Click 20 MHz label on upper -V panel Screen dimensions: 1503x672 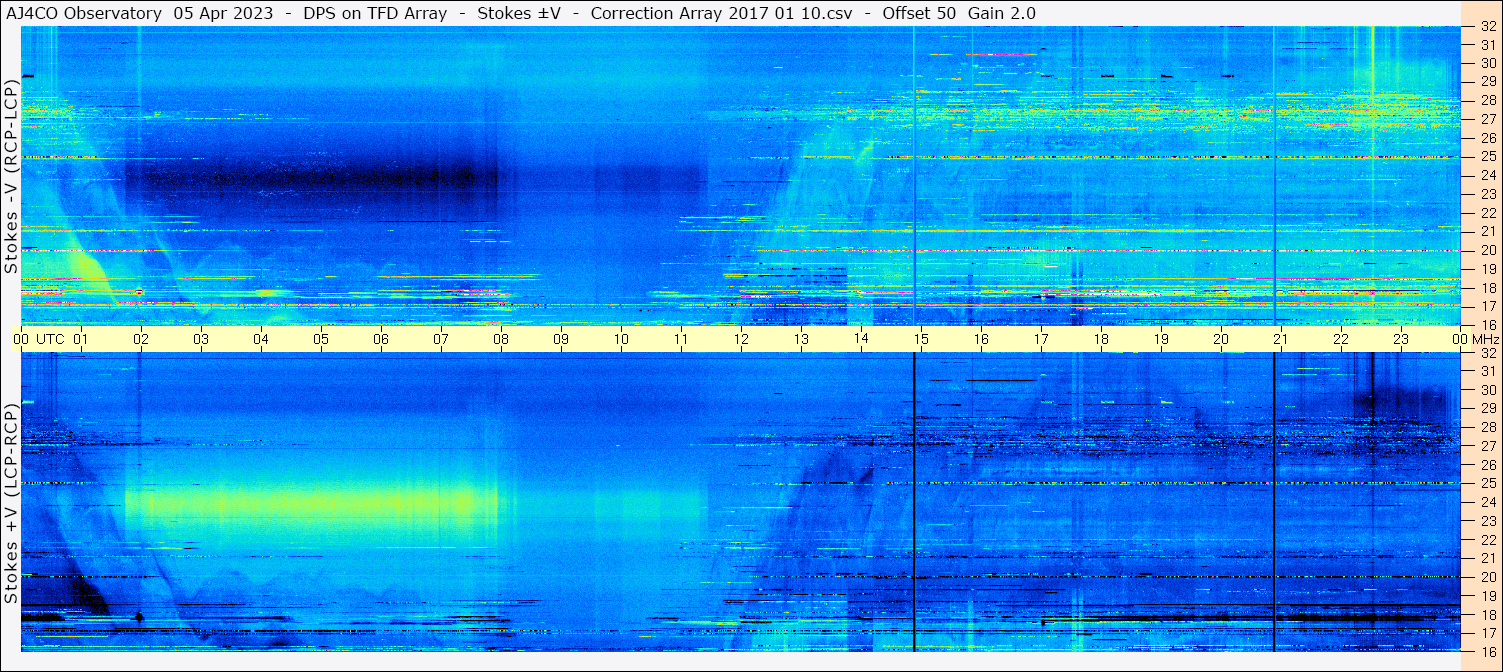1488,250
